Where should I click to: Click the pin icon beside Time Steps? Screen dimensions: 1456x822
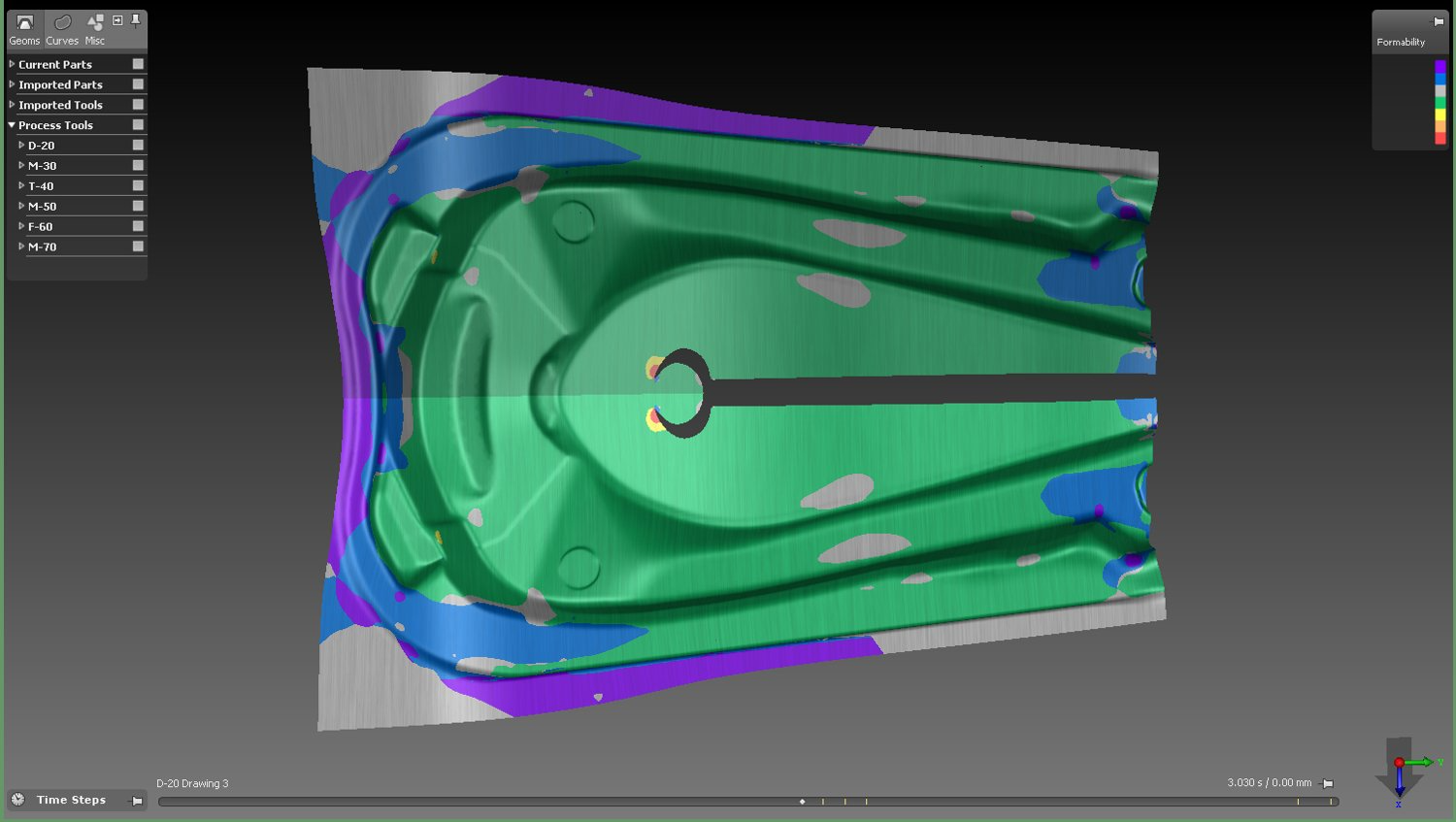[137, 801]
